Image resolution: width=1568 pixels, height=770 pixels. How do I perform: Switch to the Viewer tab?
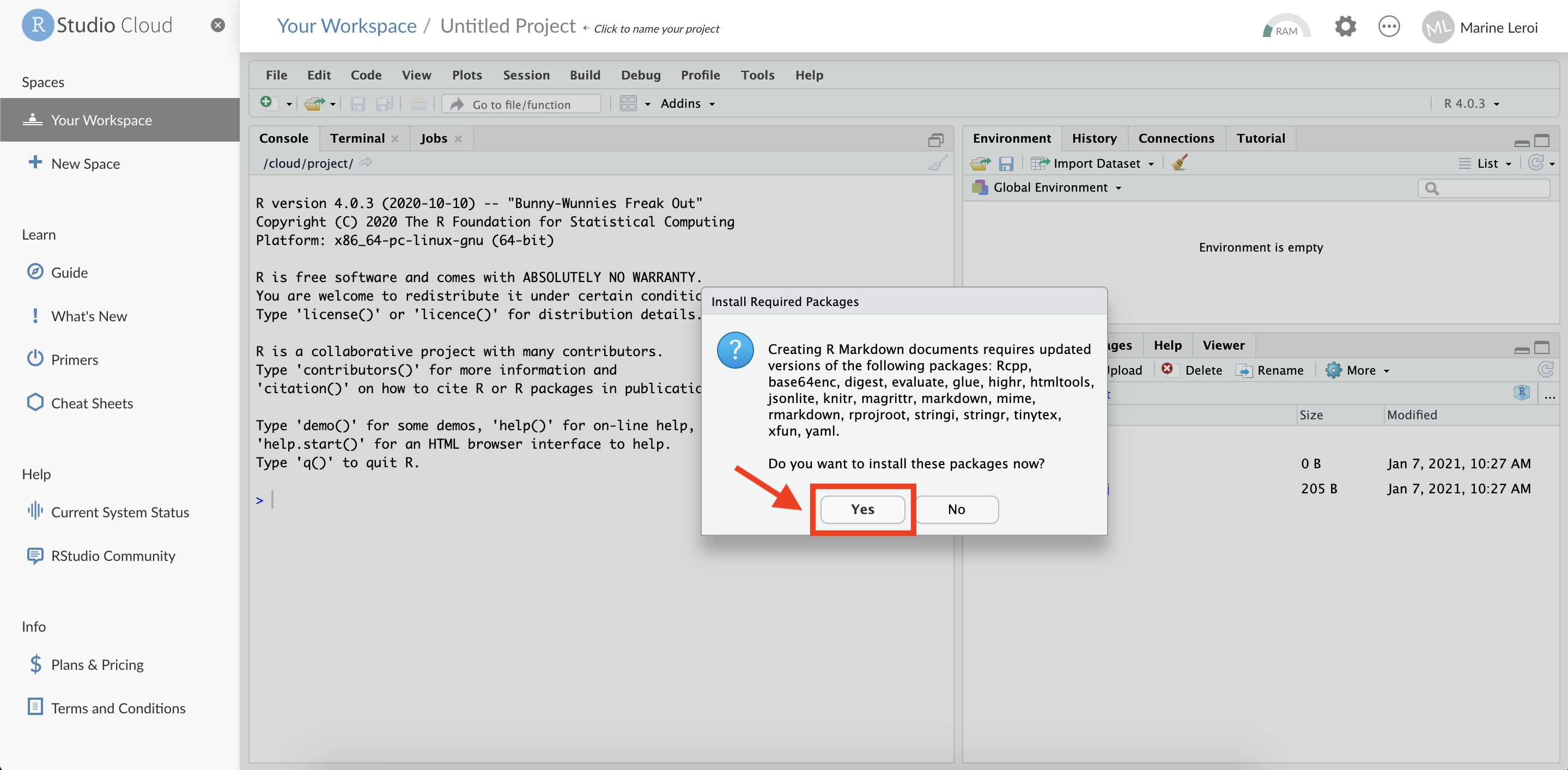[x=1223, y=345]
